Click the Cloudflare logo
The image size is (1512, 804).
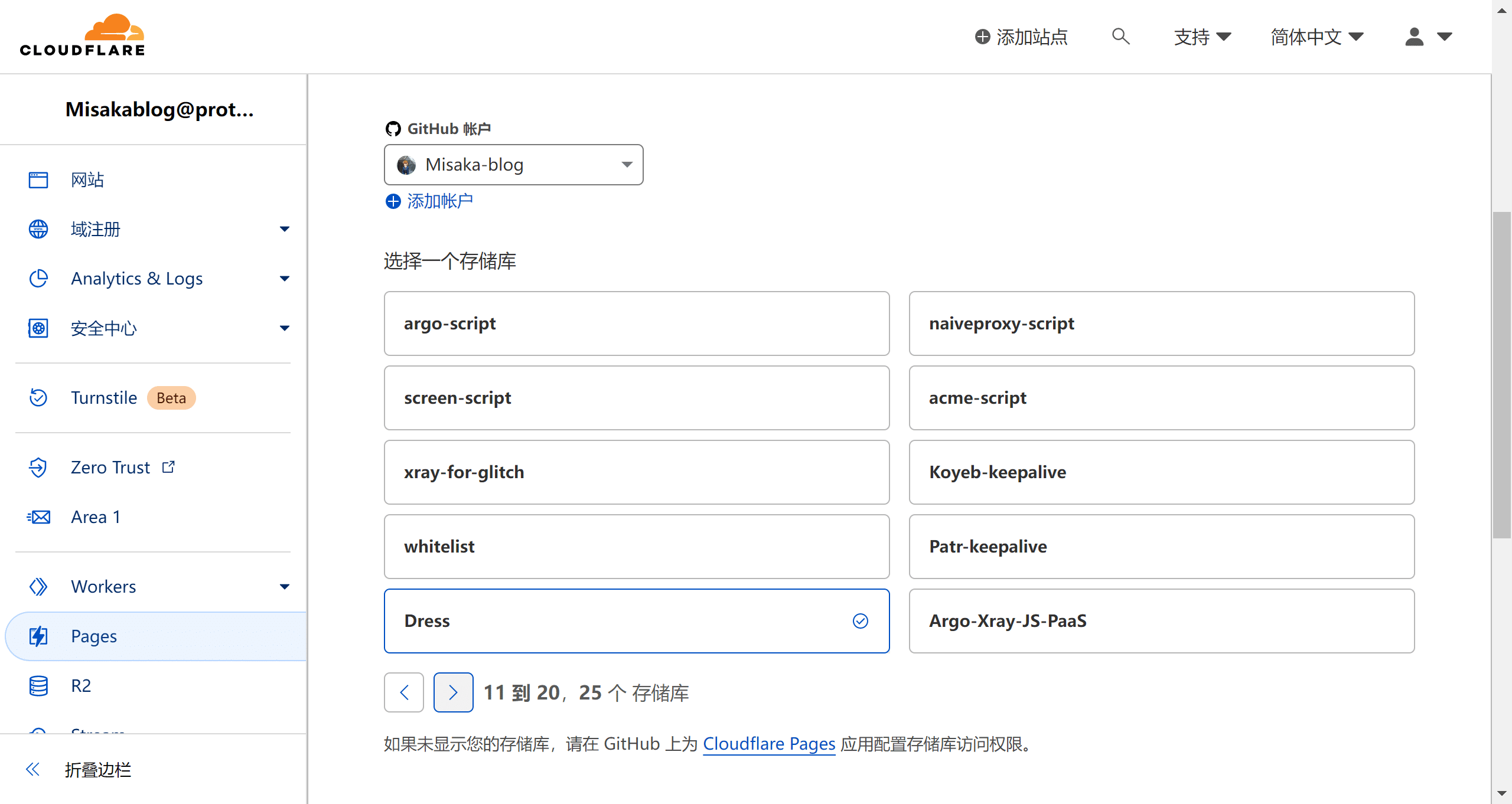(x=83, y=35)
